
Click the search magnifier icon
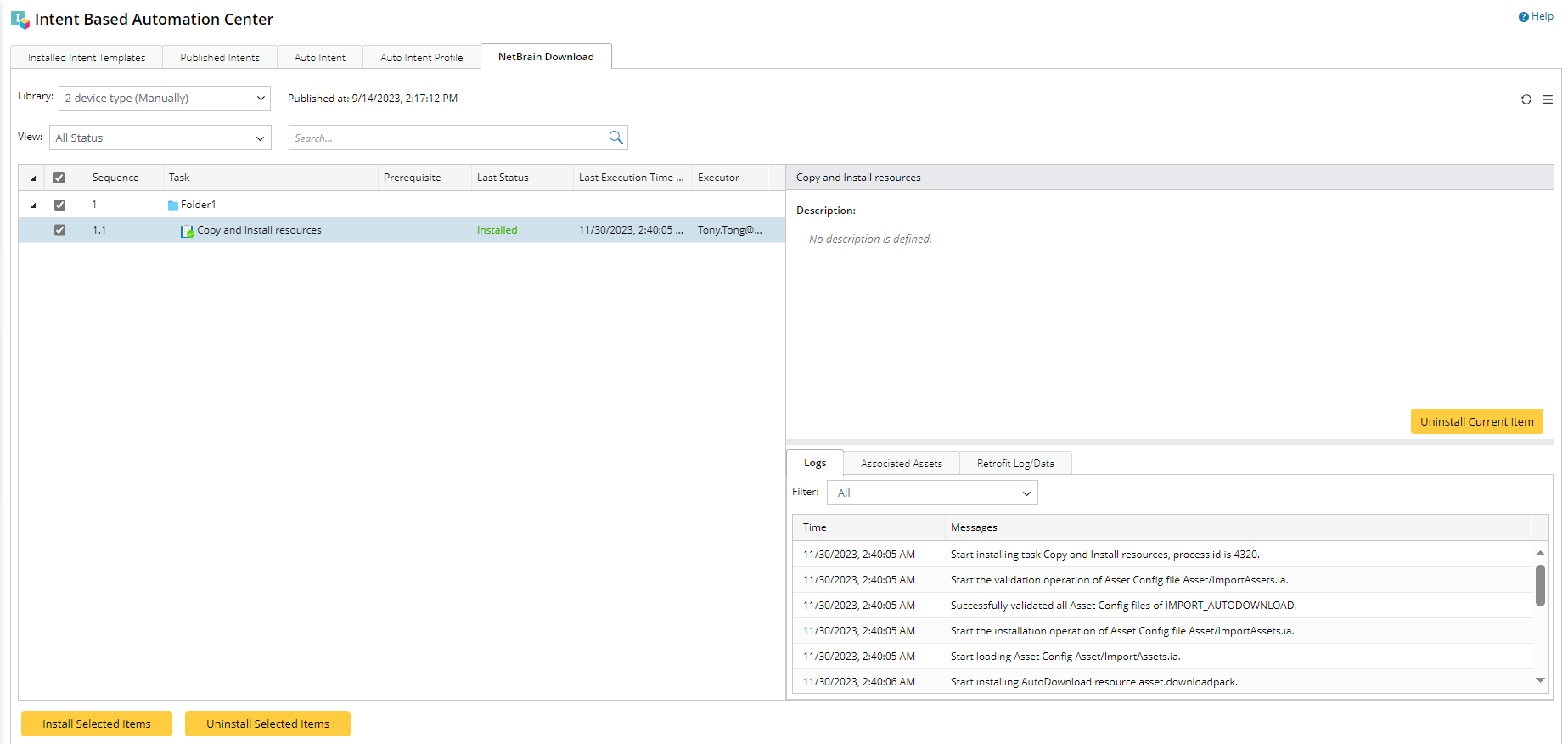(615, 138)
